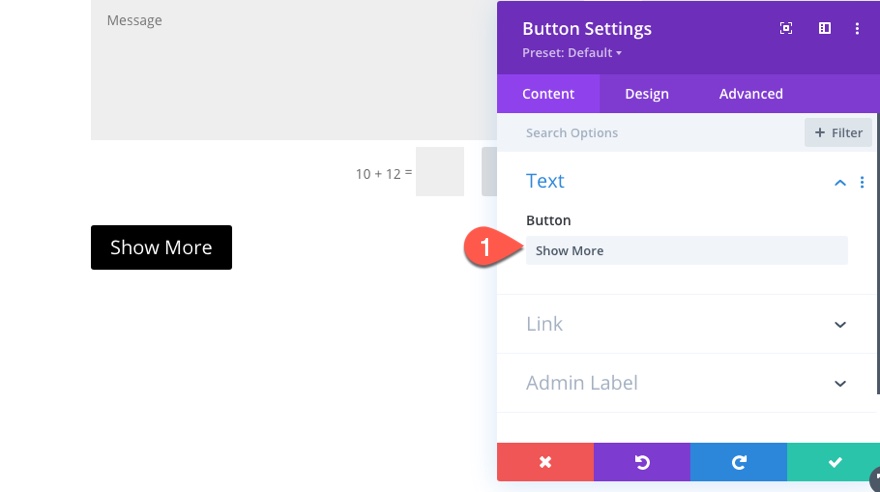
Task: Expand the Link section
Action: coord(840,324)
